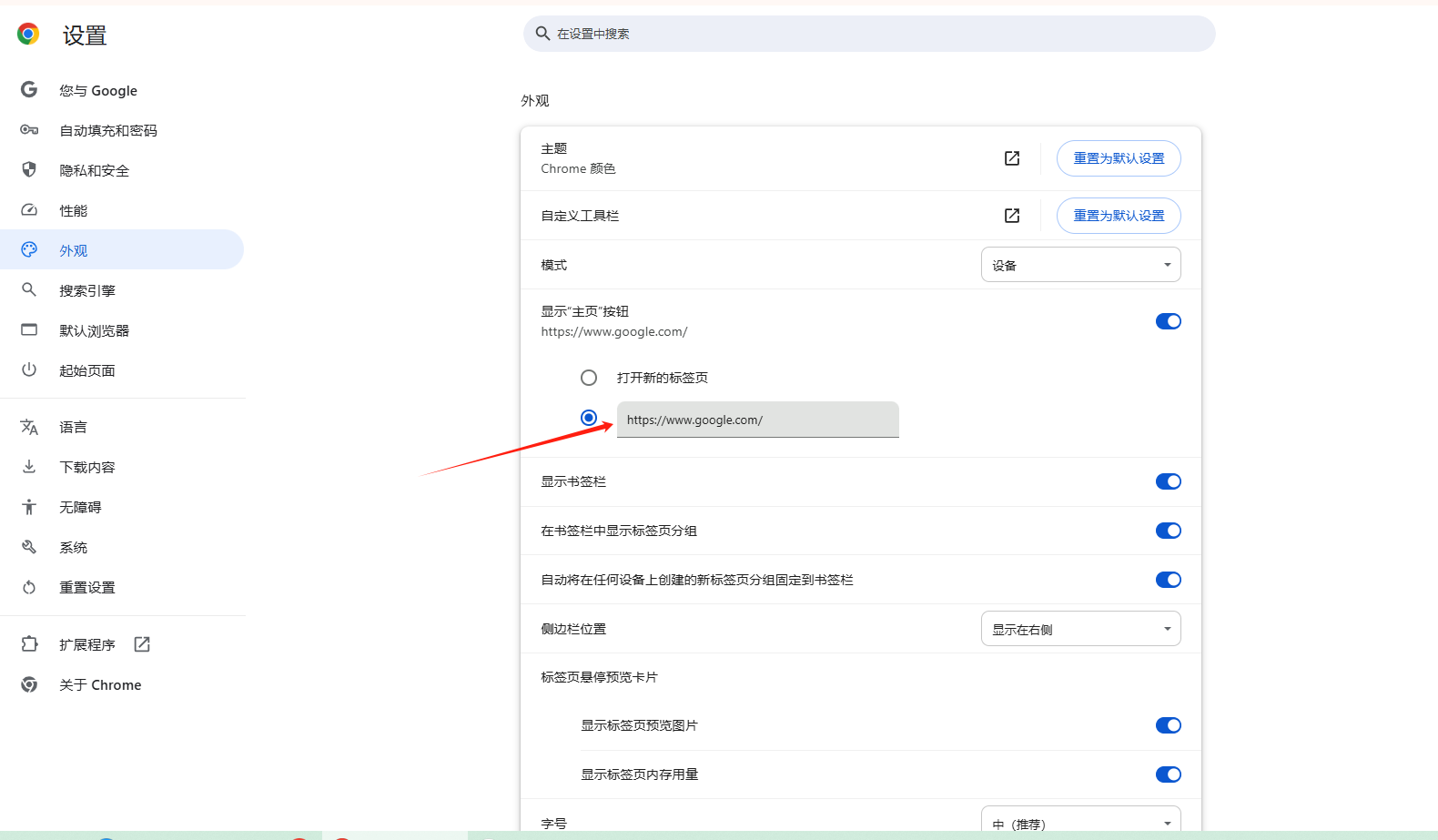The height and width of the screenshot is (840, 1438).
Task: Toggle the 自动将新标签页分组固定到书签栏 switch
Action: click(x=1169, y=580)
